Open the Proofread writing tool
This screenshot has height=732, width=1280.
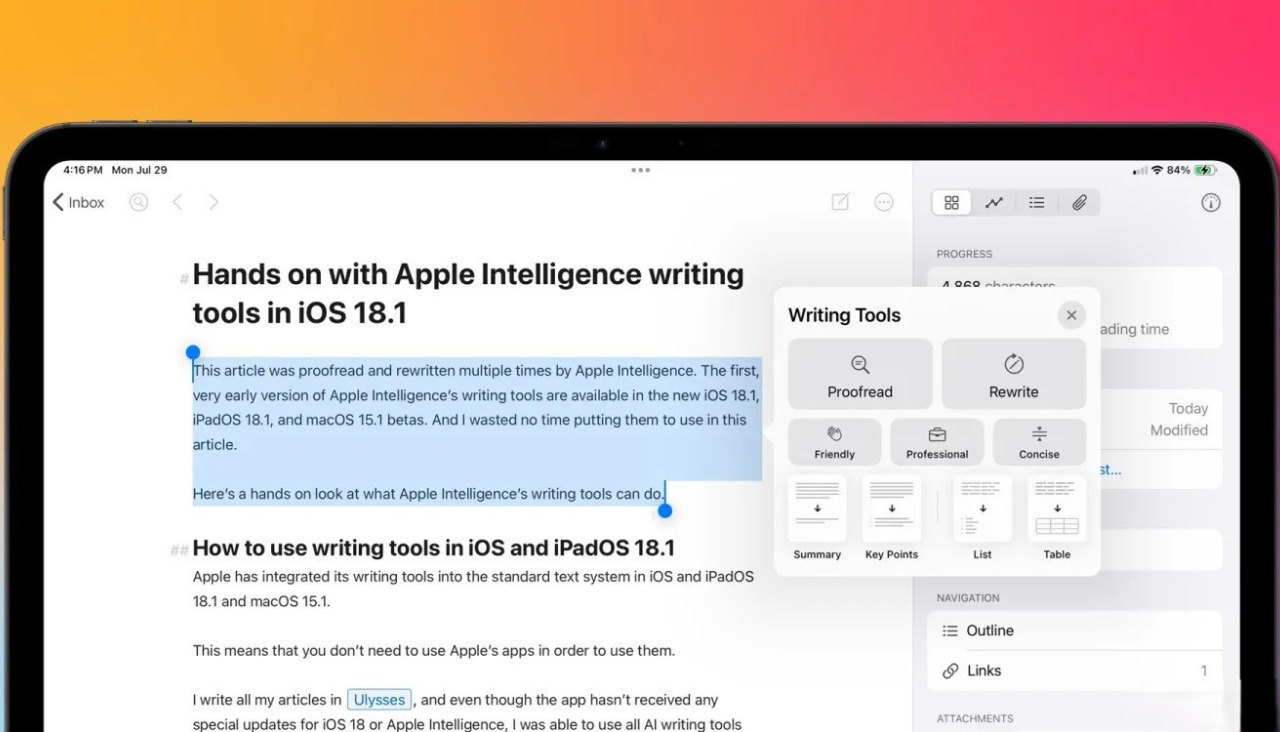coord(860,374)
